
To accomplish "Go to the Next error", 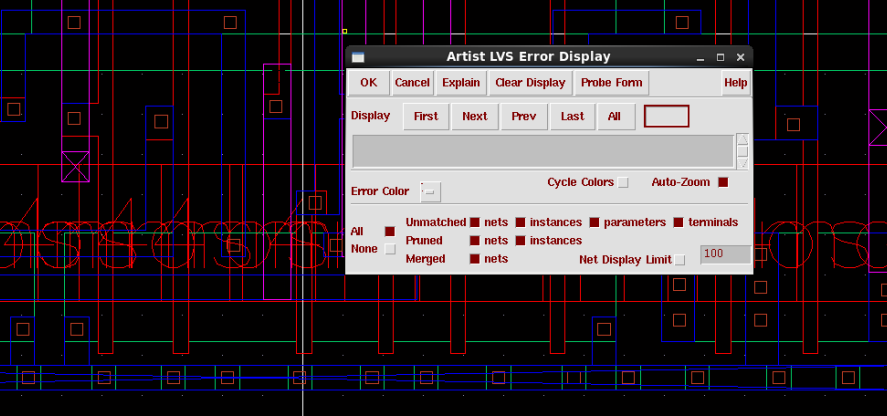I will pos(475,116).
